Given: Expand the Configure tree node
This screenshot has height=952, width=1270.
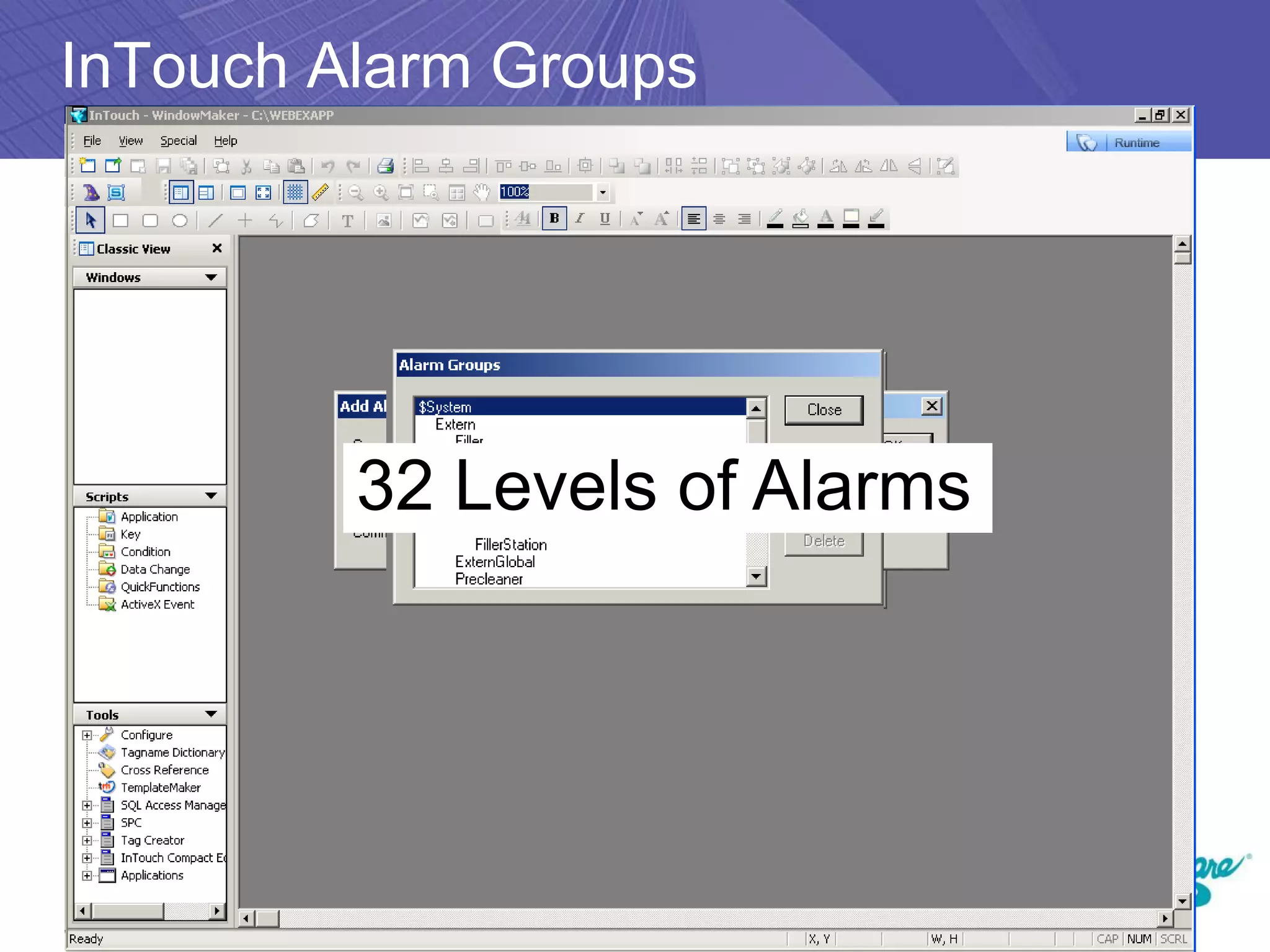Looking at the screenshot, I should [x=87, y=735].
